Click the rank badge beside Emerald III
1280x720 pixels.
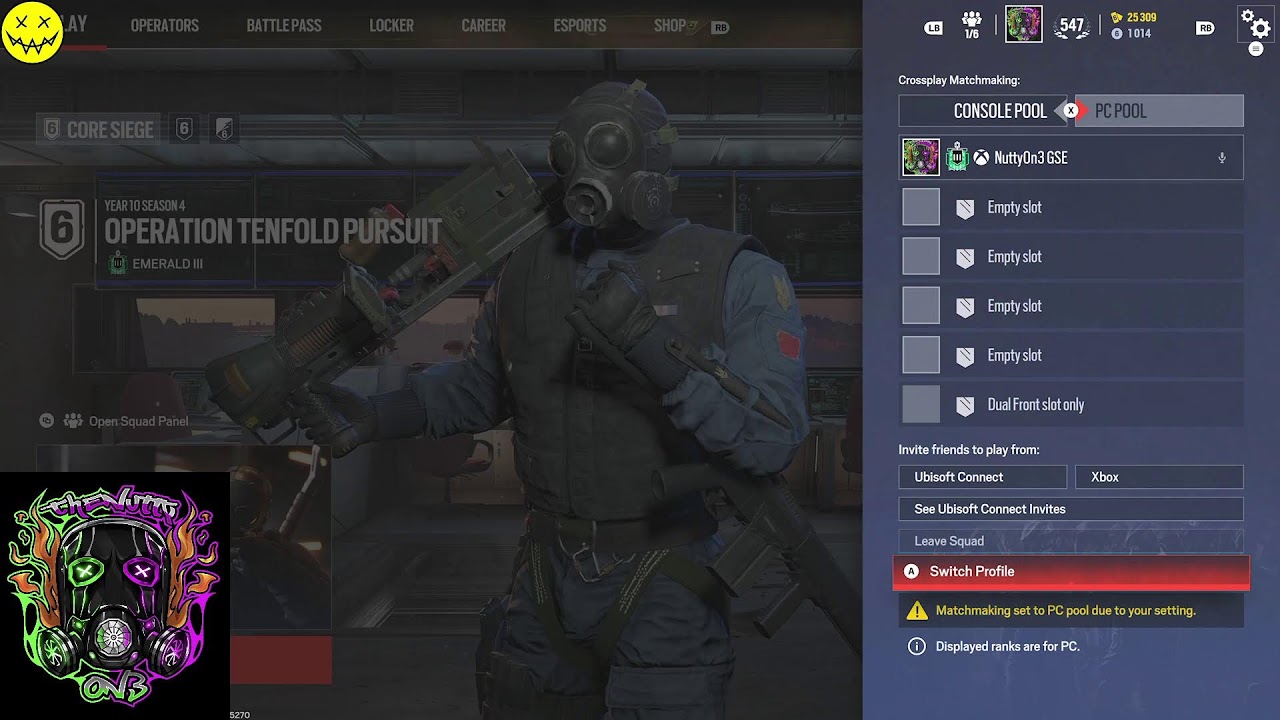click(x=118, y=264)
